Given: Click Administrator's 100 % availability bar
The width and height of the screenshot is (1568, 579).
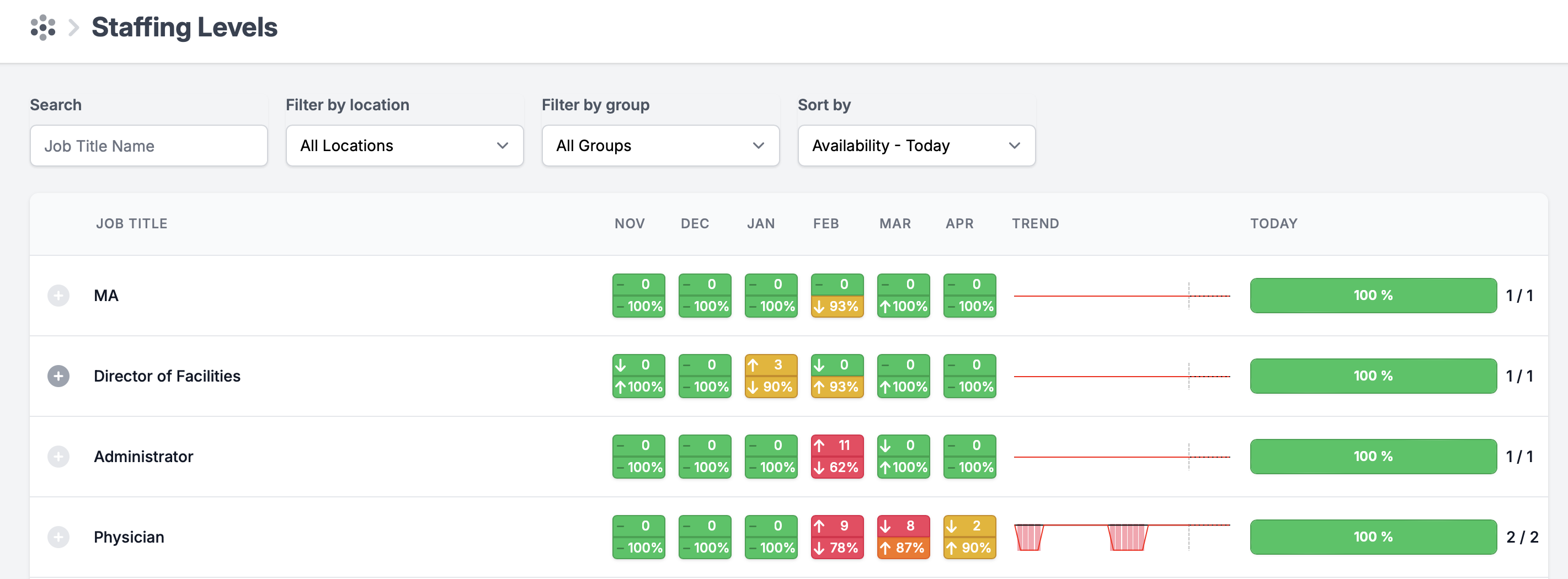Looking at the screenshot, I should point(1373,457).
